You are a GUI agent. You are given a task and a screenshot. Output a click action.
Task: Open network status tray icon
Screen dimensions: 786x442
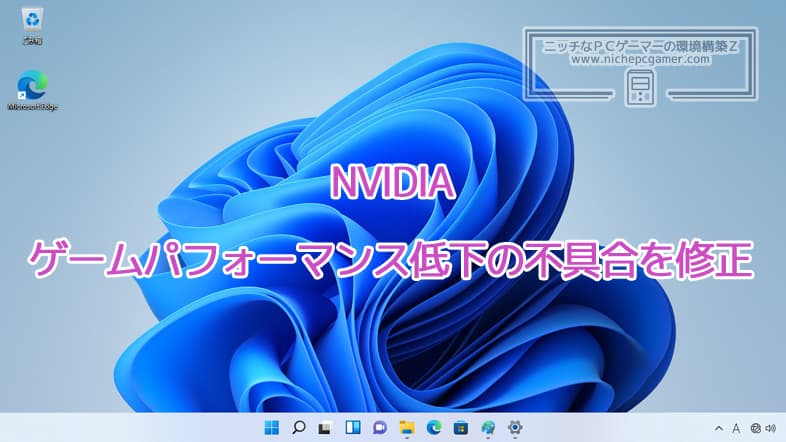point(755,428)
